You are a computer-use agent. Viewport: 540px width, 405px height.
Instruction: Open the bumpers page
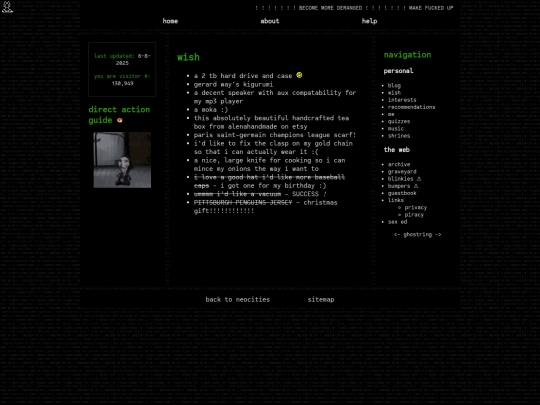399,186
